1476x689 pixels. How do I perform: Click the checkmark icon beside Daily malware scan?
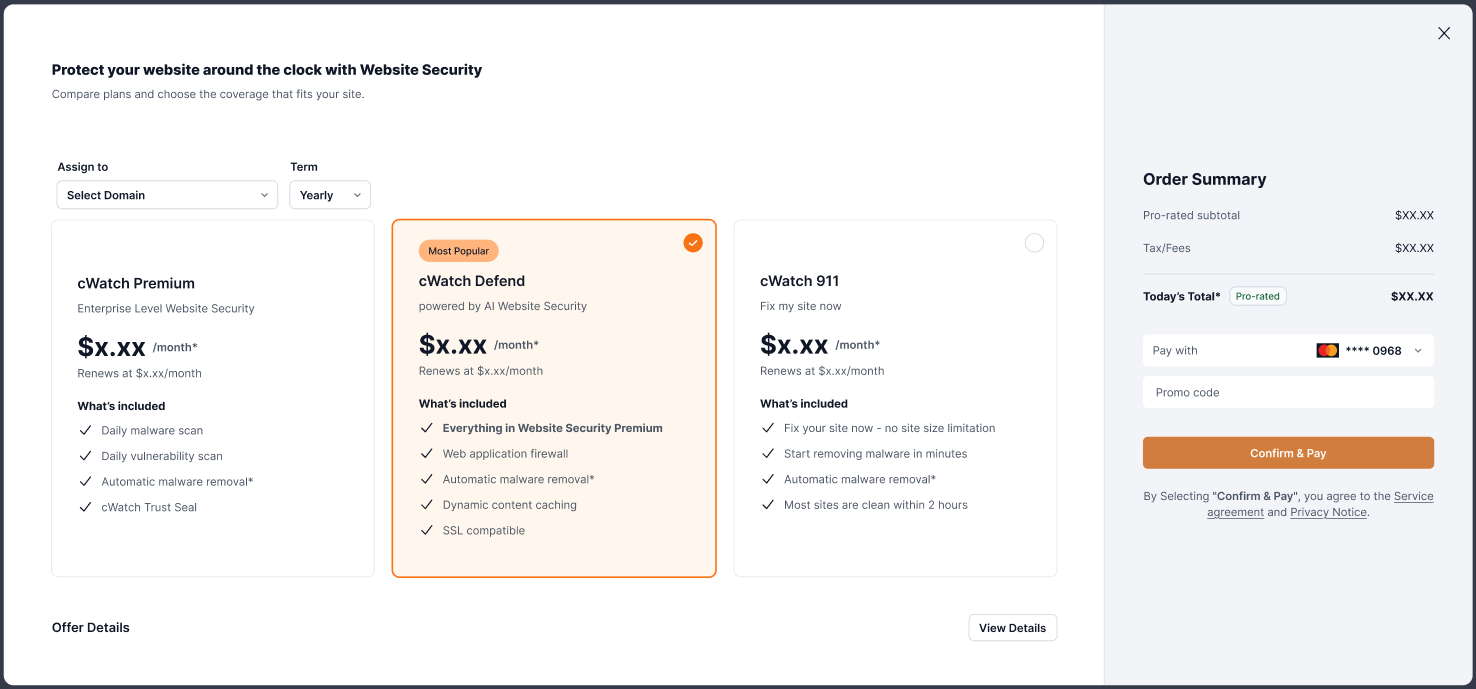point(85,430)
